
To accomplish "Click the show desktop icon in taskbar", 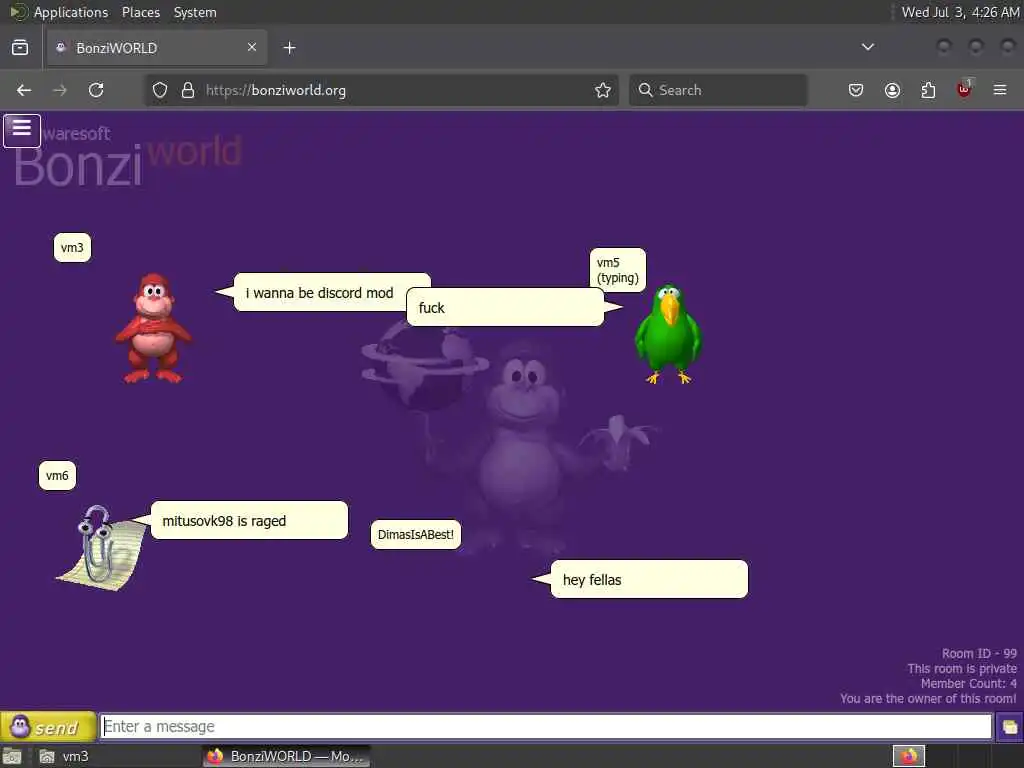I will pos(12,756).
